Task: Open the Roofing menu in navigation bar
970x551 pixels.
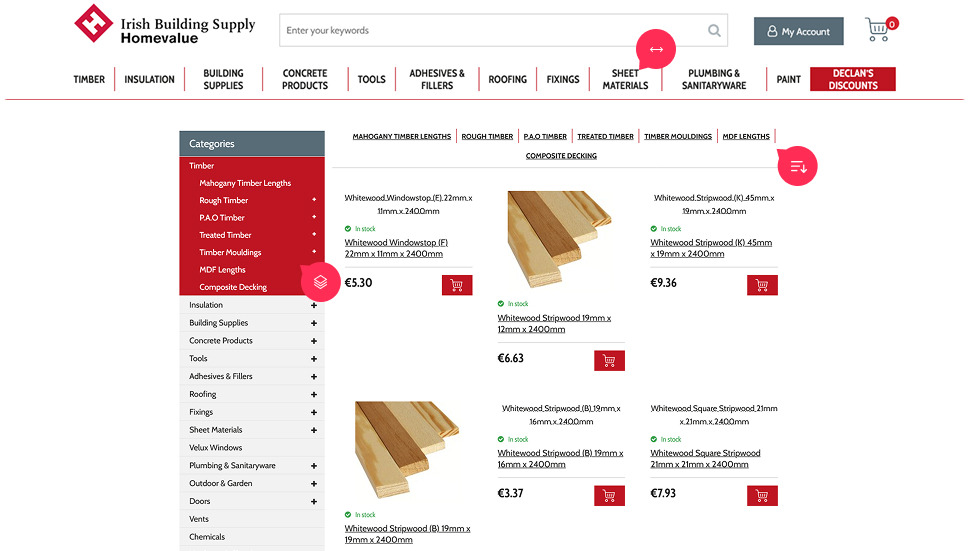Action: (x=507, y=80)
